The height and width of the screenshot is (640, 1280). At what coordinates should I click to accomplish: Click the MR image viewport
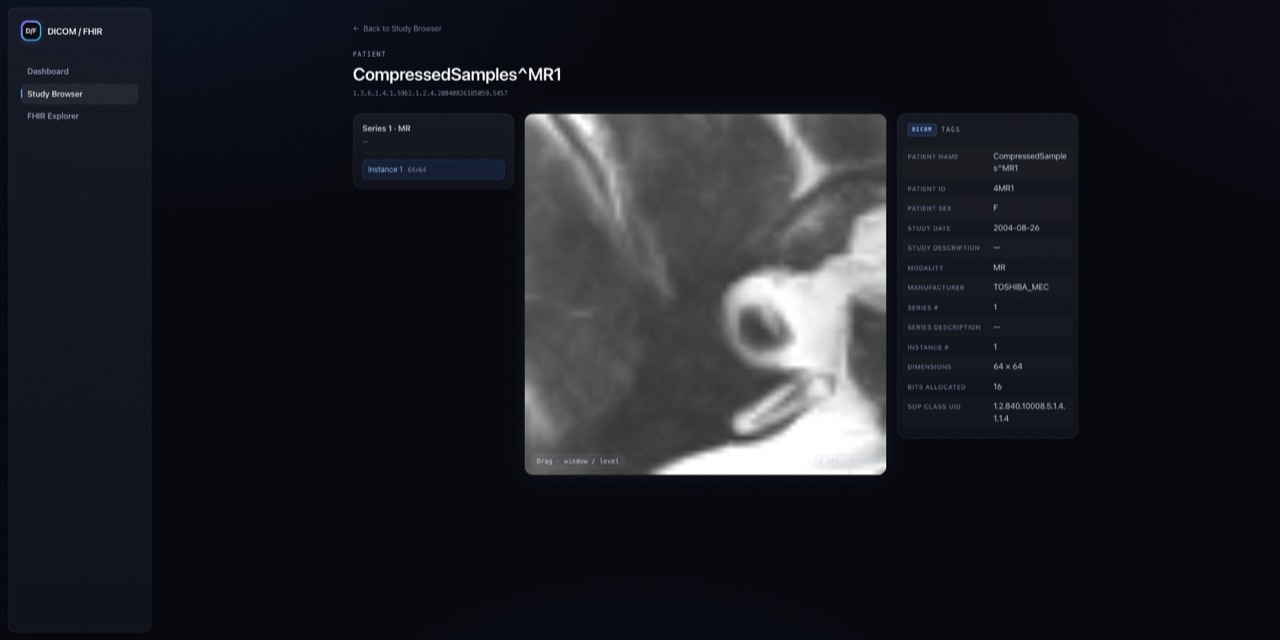705,294
